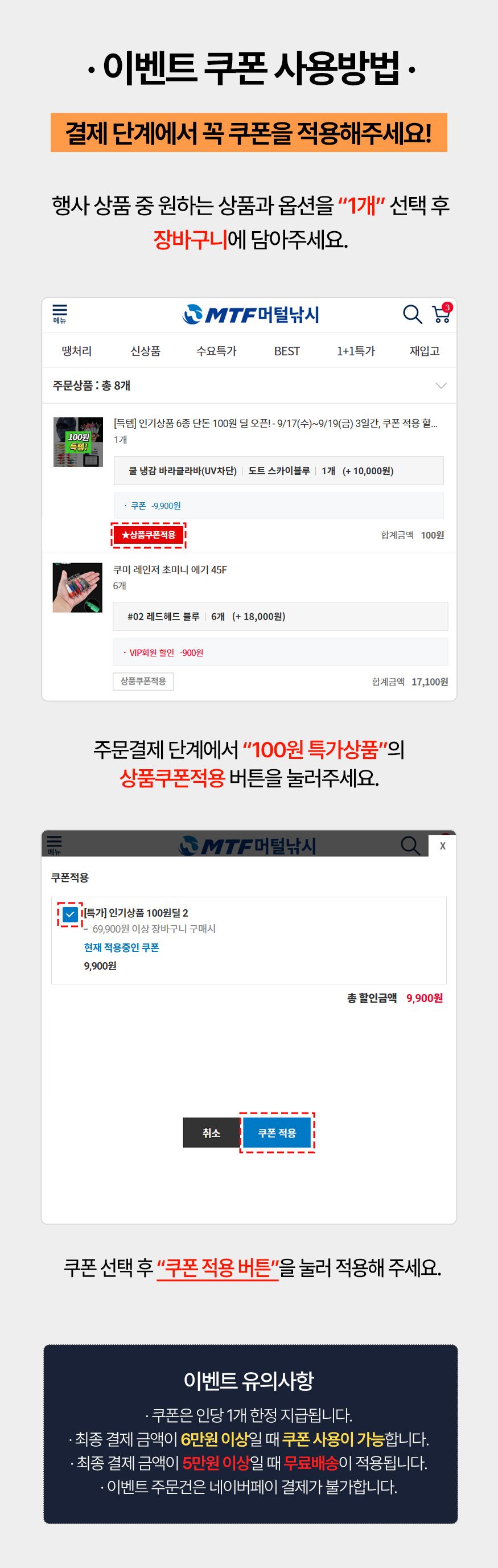Click the MTF 머털낚시 logo
Image resolution: width=498 pixels, height=1568 pixels.
251,314
